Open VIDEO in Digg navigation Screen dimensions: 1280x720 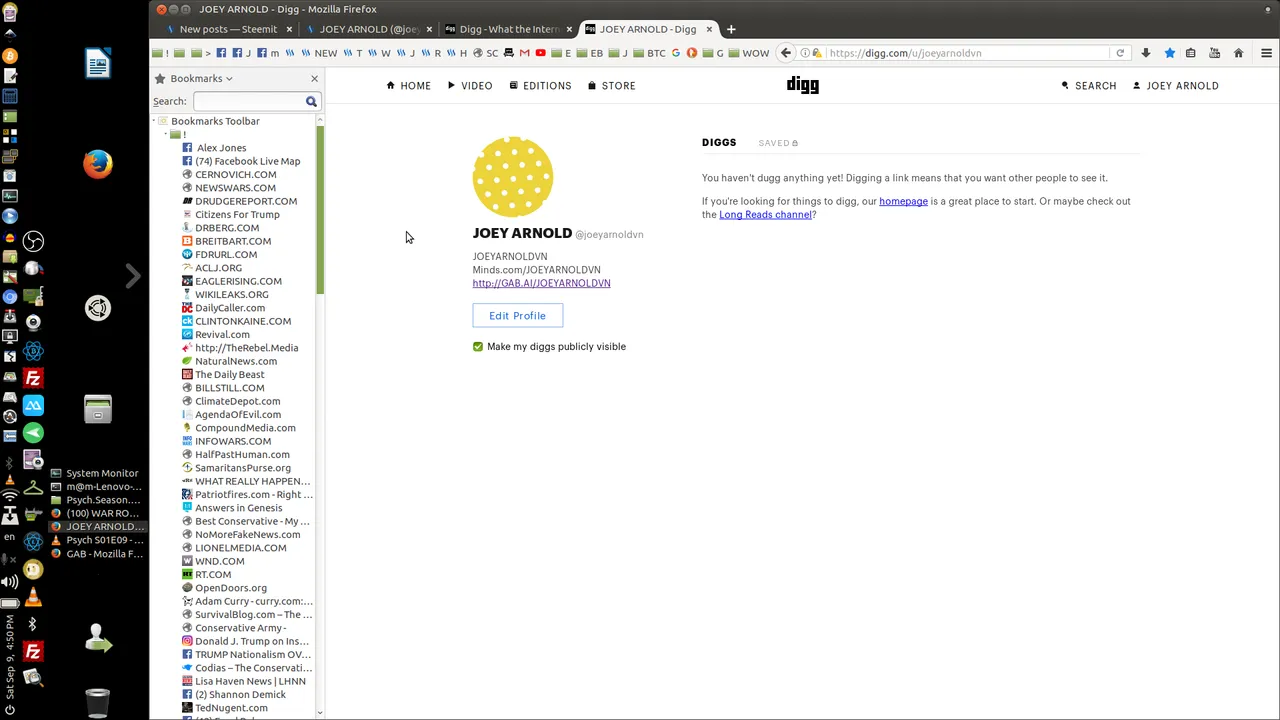click(x=470, y=86)
